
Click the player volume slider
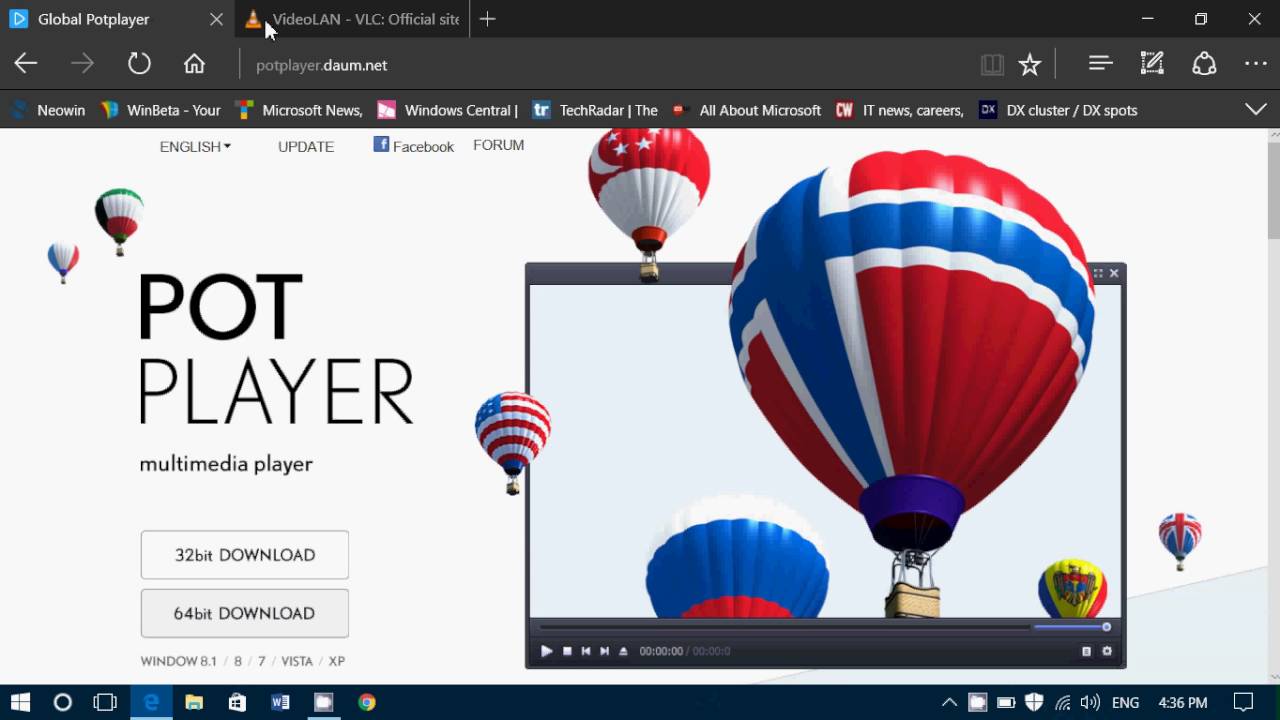click(x=1072, y=627)
